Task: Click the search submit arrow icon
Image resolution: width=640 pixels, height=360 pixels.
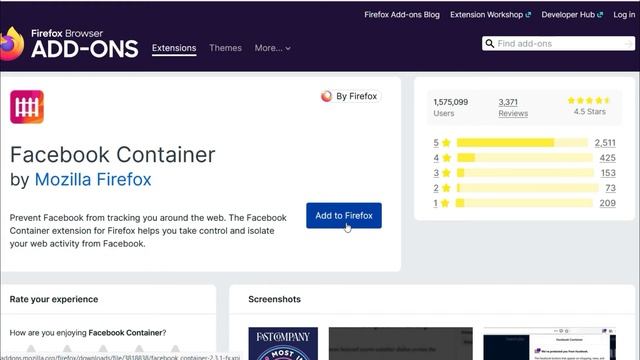Action: coord(628,44)
